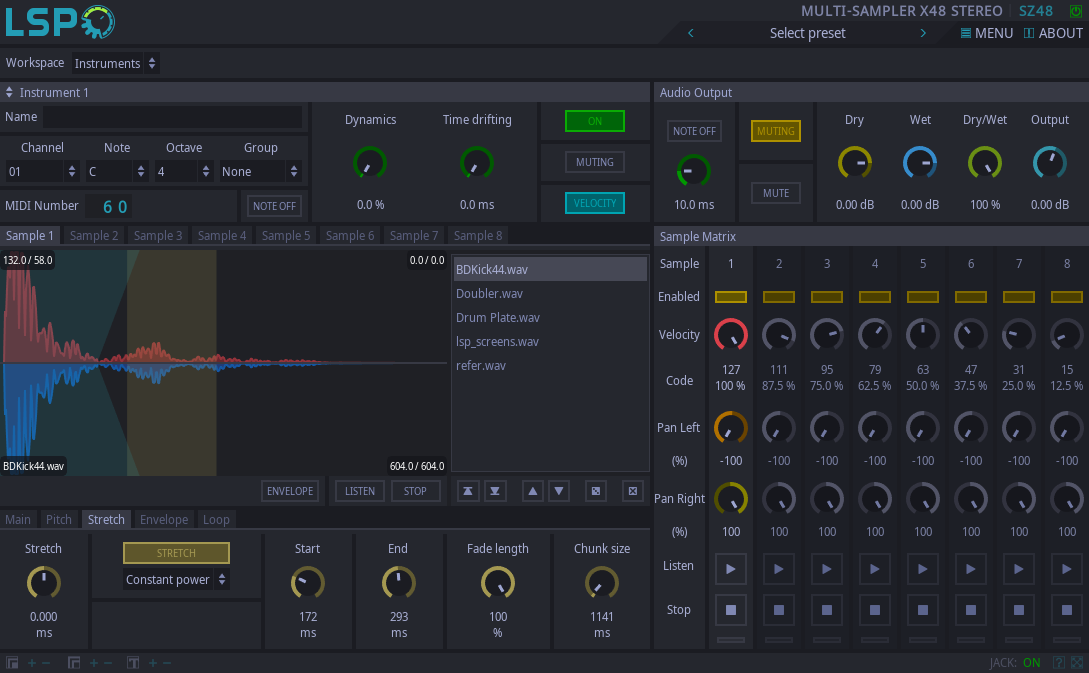Open the Group dropdown set to None
The height and width of the screenshot is (673, 1089).
click(260, 171)
